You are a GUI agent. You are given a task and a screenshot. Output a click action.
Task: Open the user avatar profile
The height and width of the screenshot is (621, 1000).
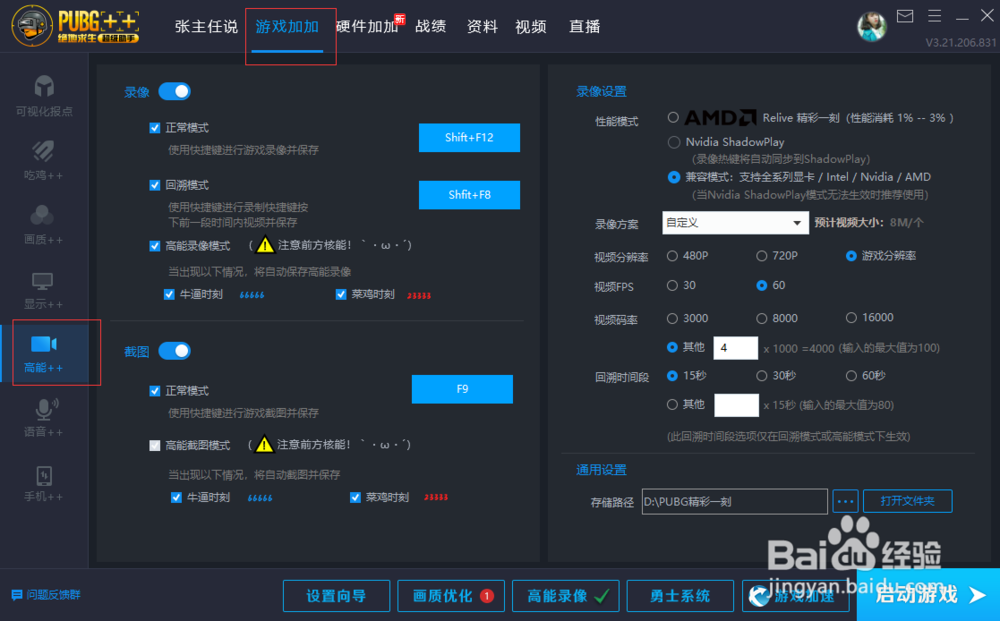pyautogui.click(x=871, y=26)
